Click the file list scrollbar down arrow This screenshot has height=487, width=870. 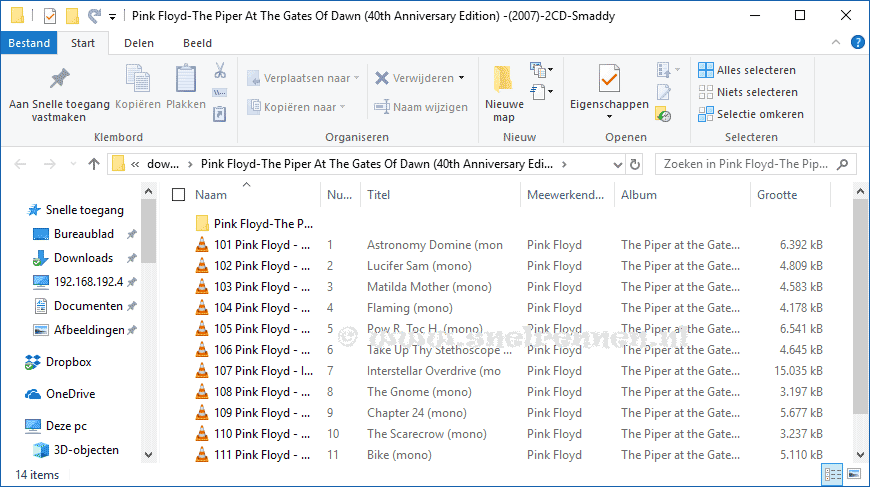point(860,454)
